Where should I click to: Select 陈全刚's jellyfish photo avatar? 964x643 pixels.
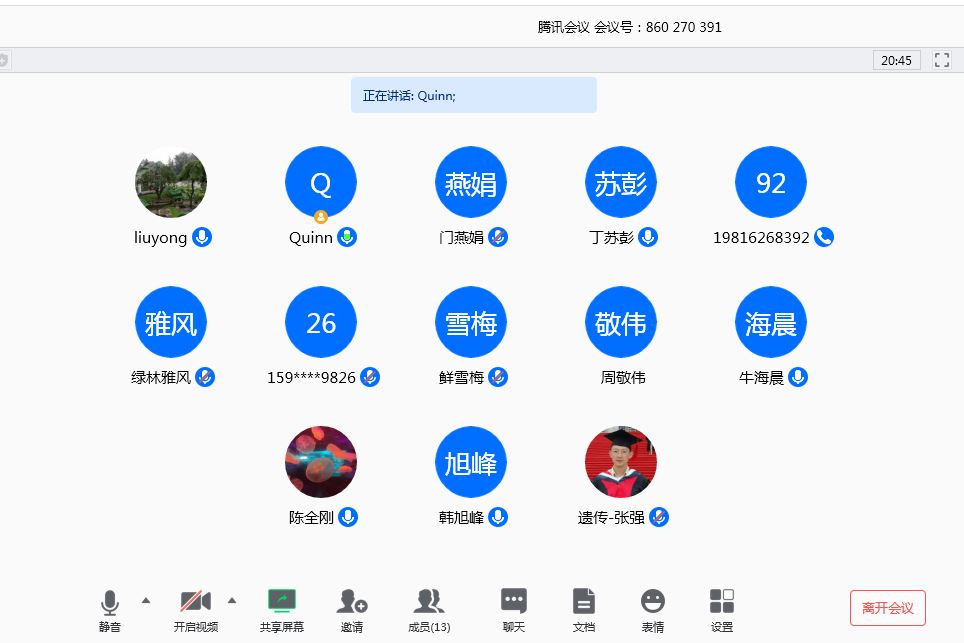pos(321,462)
